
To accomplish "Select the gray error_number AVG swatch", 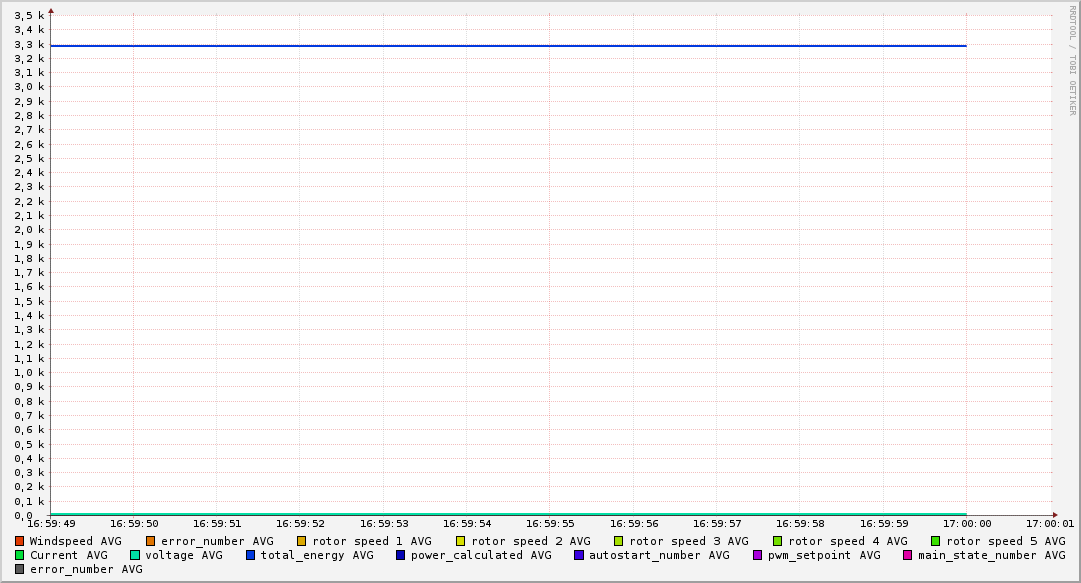I will pyautogui.click(x=20, y=569).
